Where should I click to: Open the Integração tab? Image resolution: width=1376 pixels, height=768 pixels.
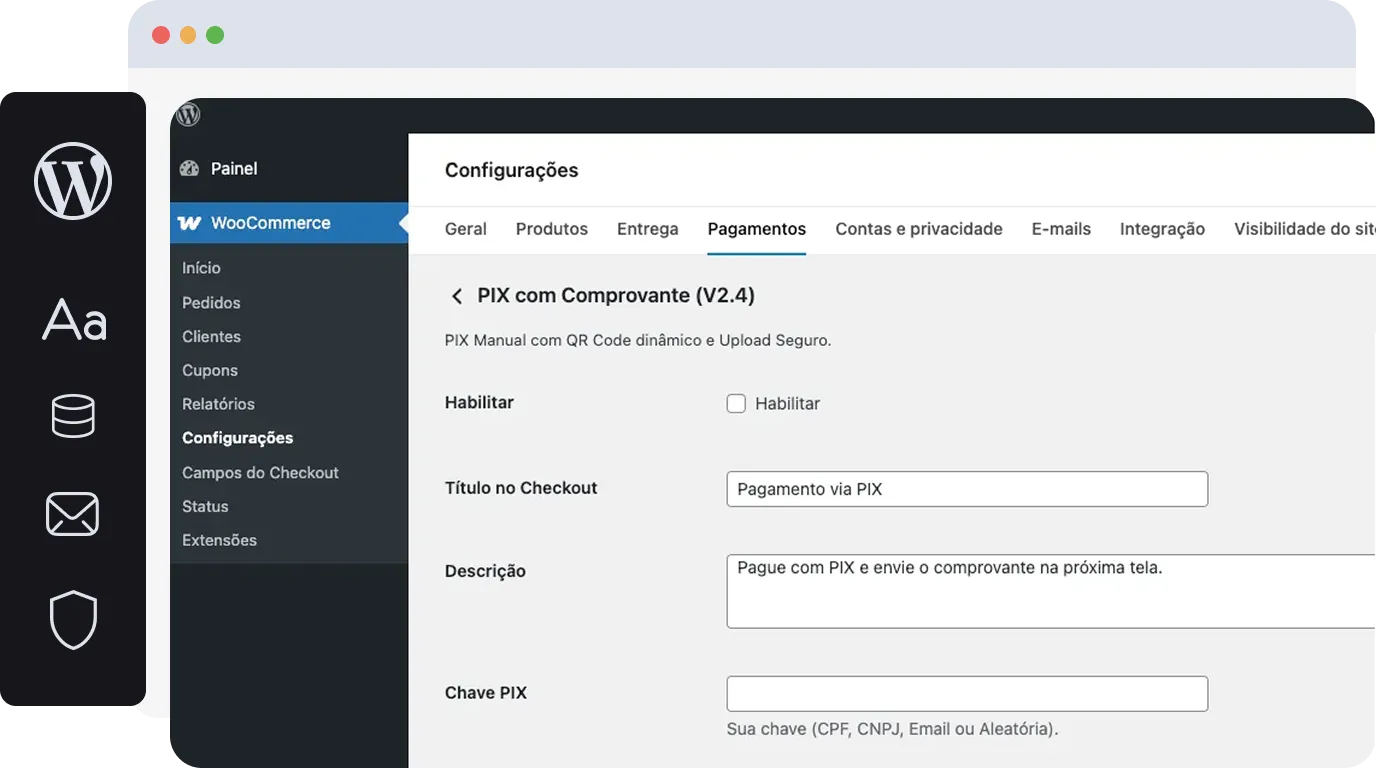(x=1162, y=229)
